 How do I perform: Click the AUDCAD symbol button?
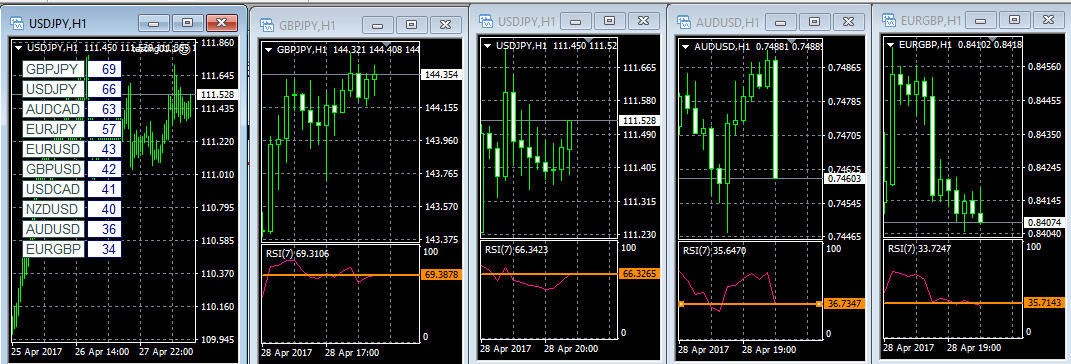click(x=54, y=109)
